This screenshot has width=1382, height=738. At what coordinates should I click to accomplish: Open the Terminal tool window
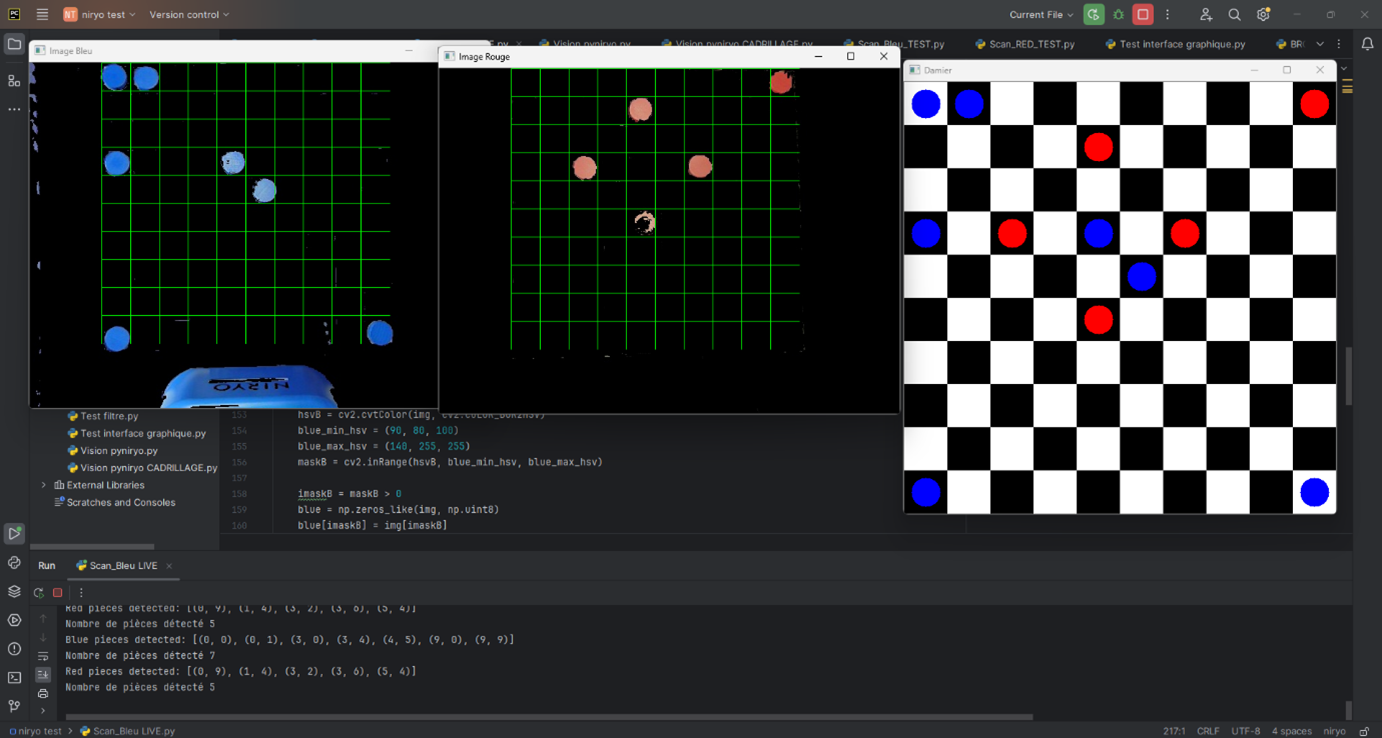tap(14, 677)
